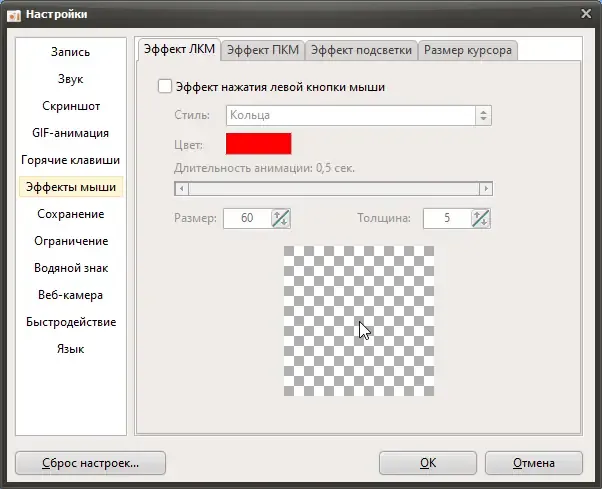602x489 pixels.
Task: Open the Звук settings section
Action: click(71, 79)
